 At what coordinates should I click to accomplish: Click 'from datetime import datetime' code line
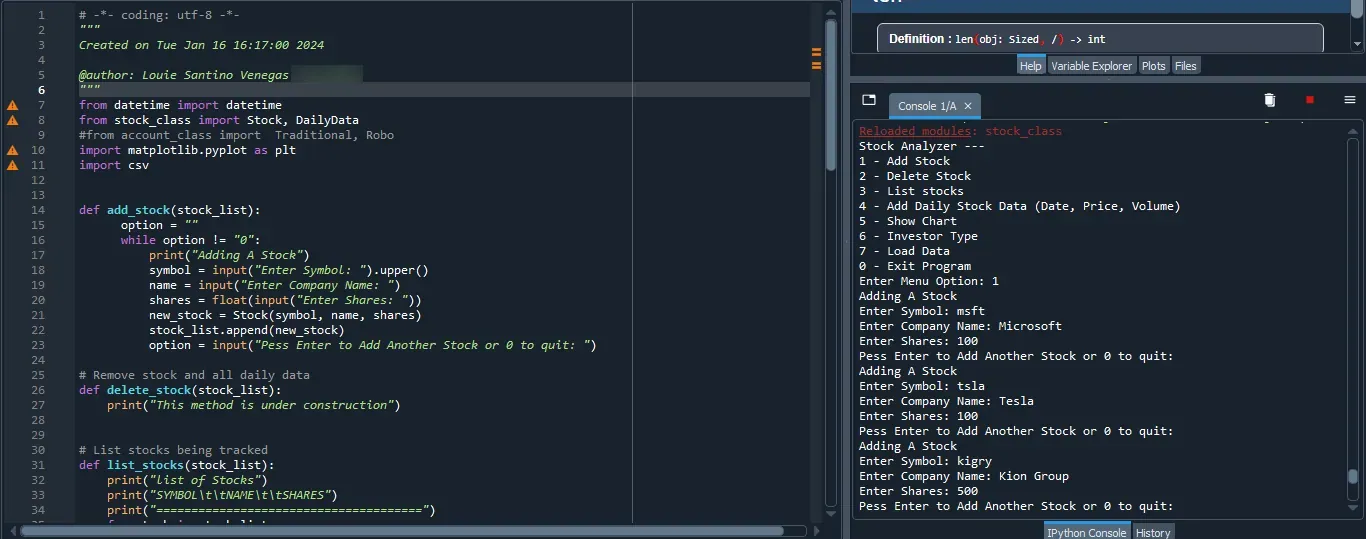(180, 105)
